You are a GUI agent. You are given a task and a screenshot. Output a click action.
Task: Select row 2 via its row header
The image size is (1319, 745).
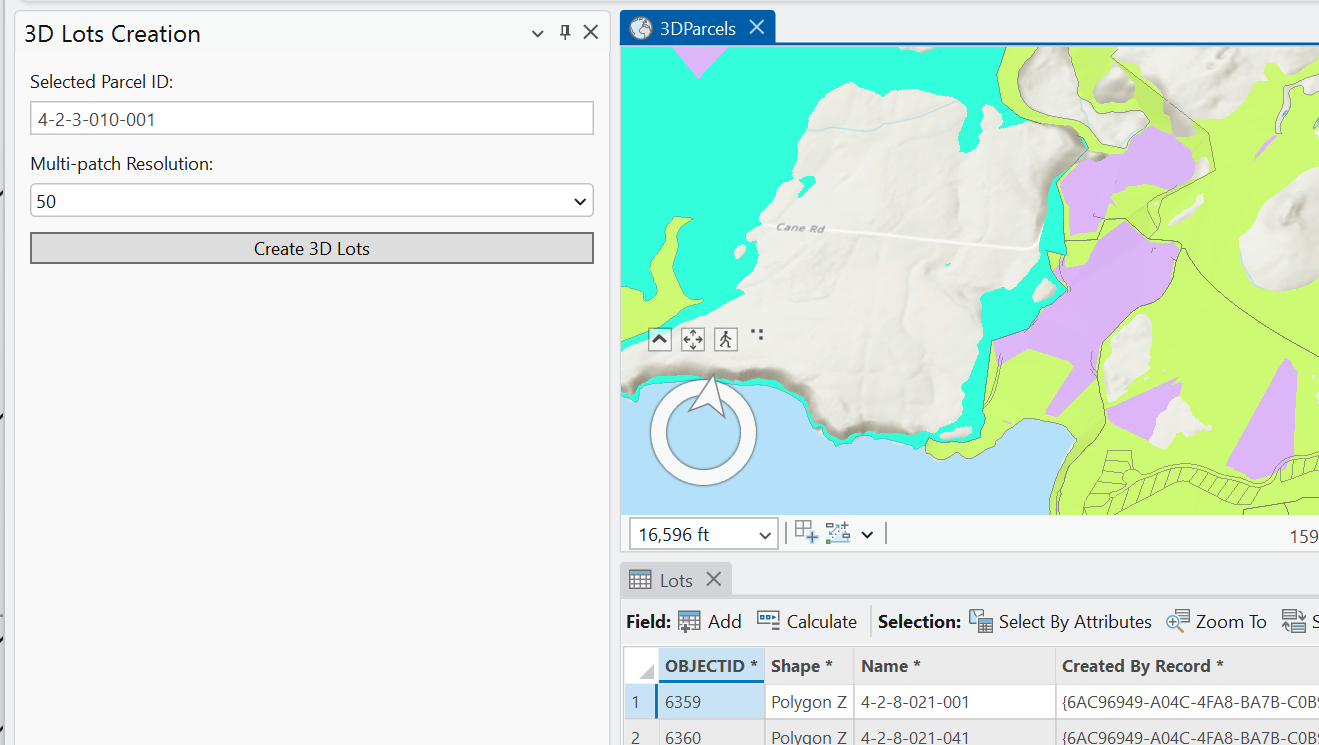(x=640, y=733)
